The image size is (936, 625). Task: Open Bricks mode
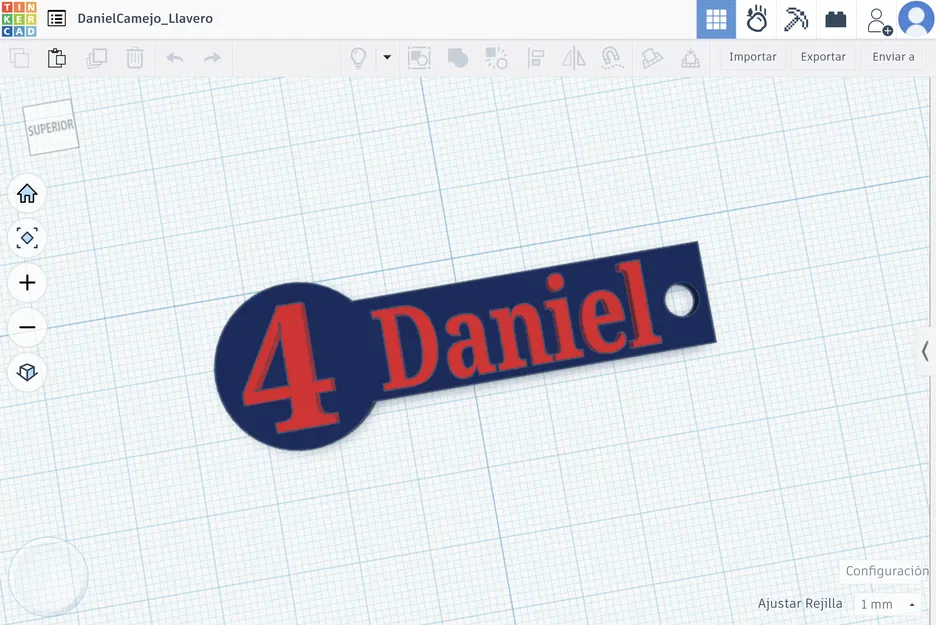coord(835,20)
